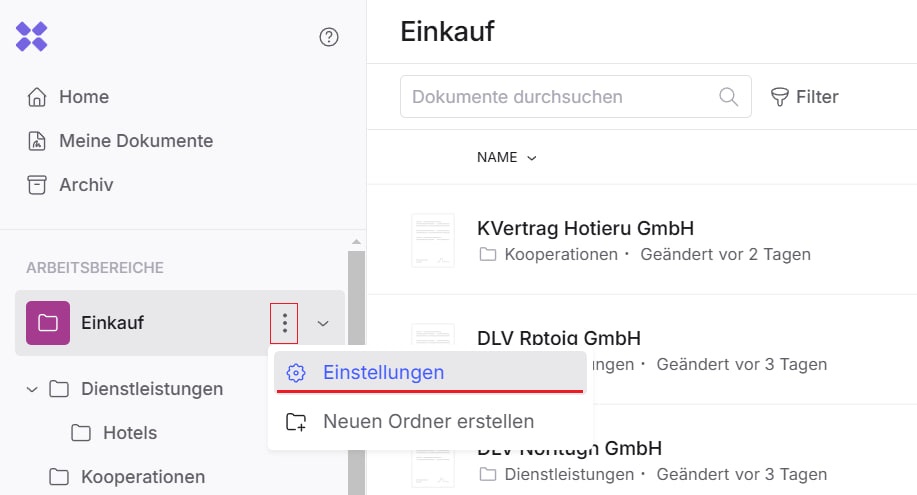
Task: Open the Filter button
Action: click(804, 97)
